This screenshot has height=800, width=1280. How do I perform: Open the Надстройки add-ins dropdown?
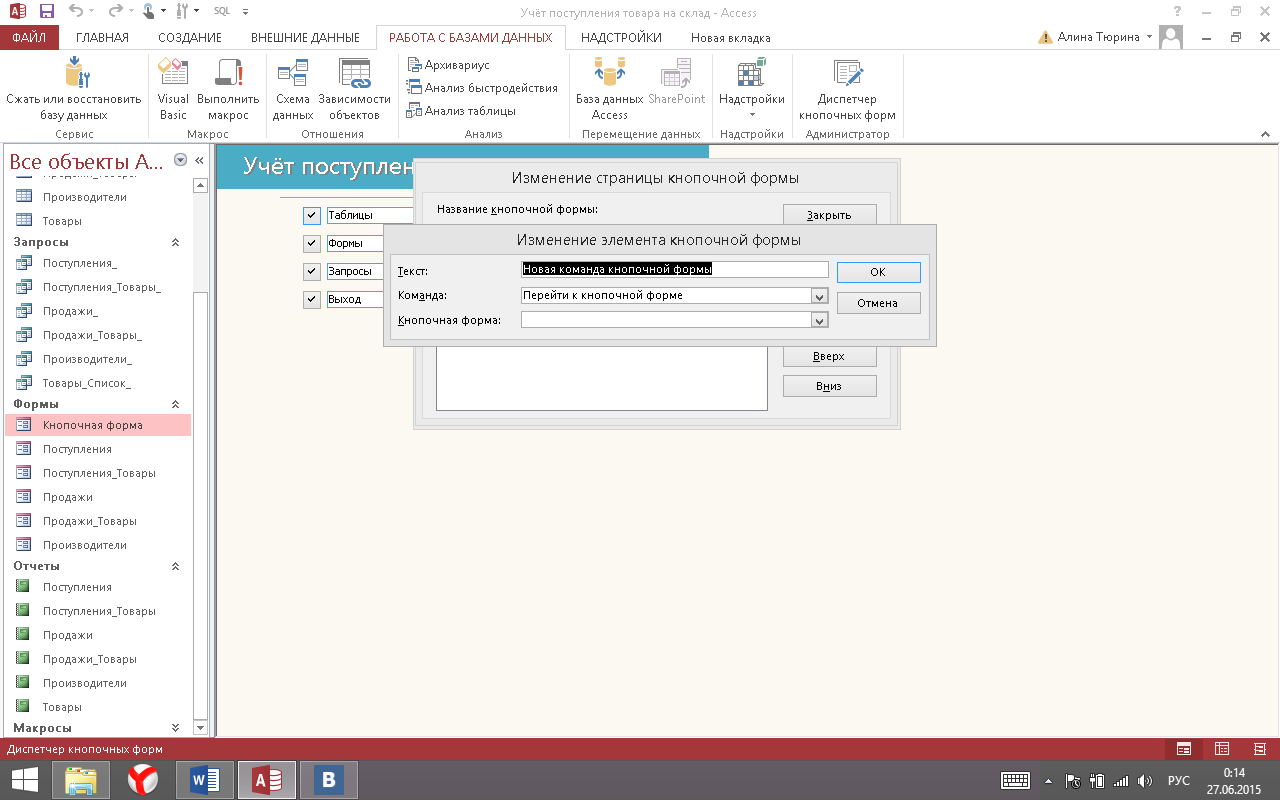coord(752,90)
